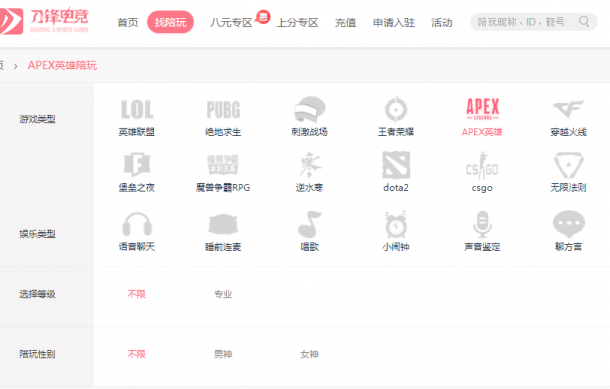The height and width of the screenshot is (389, 610).
Task: Go to the 首页 nav tab
Action: tap(128, 23)
